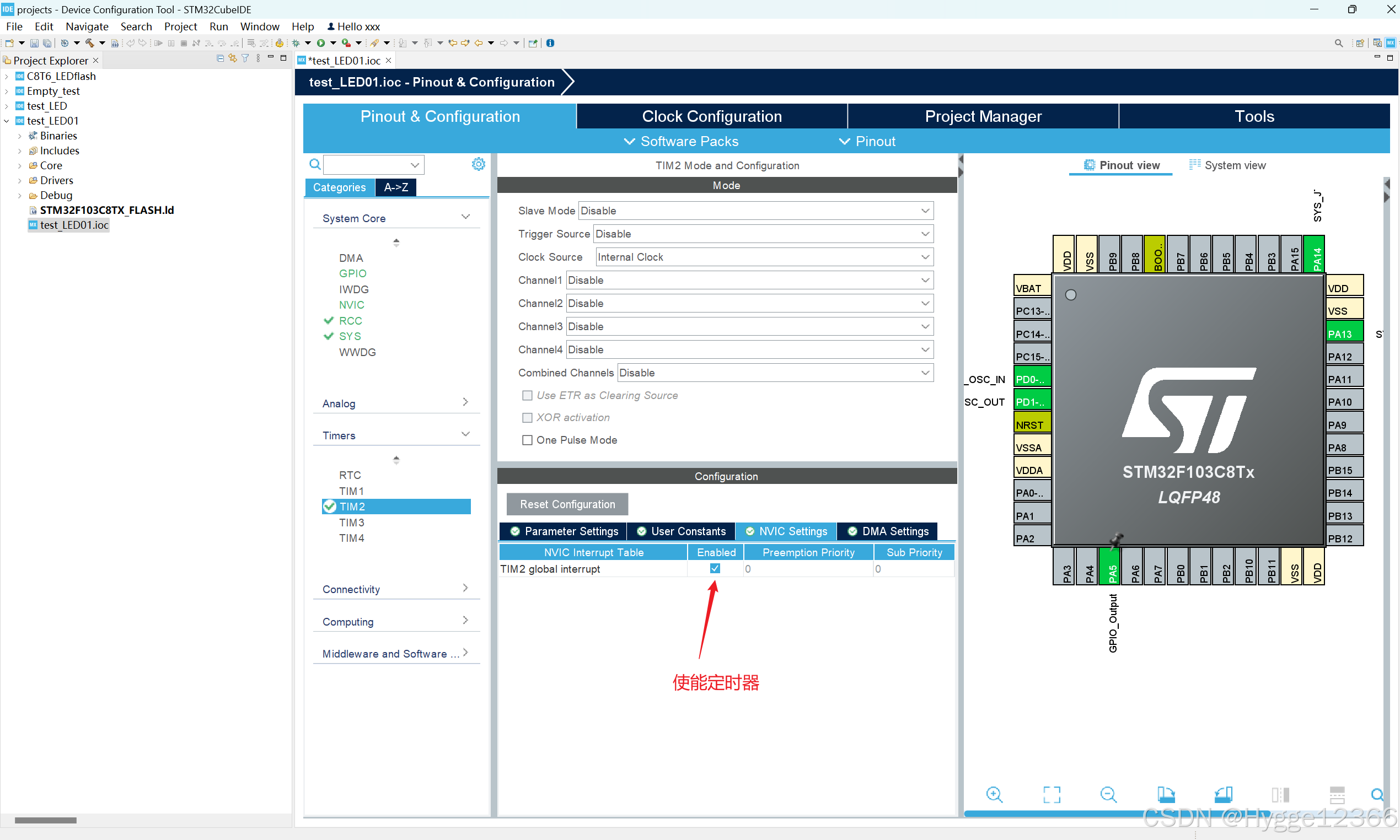Enable the One Pulse Mode checkbox

click(527, 440)
